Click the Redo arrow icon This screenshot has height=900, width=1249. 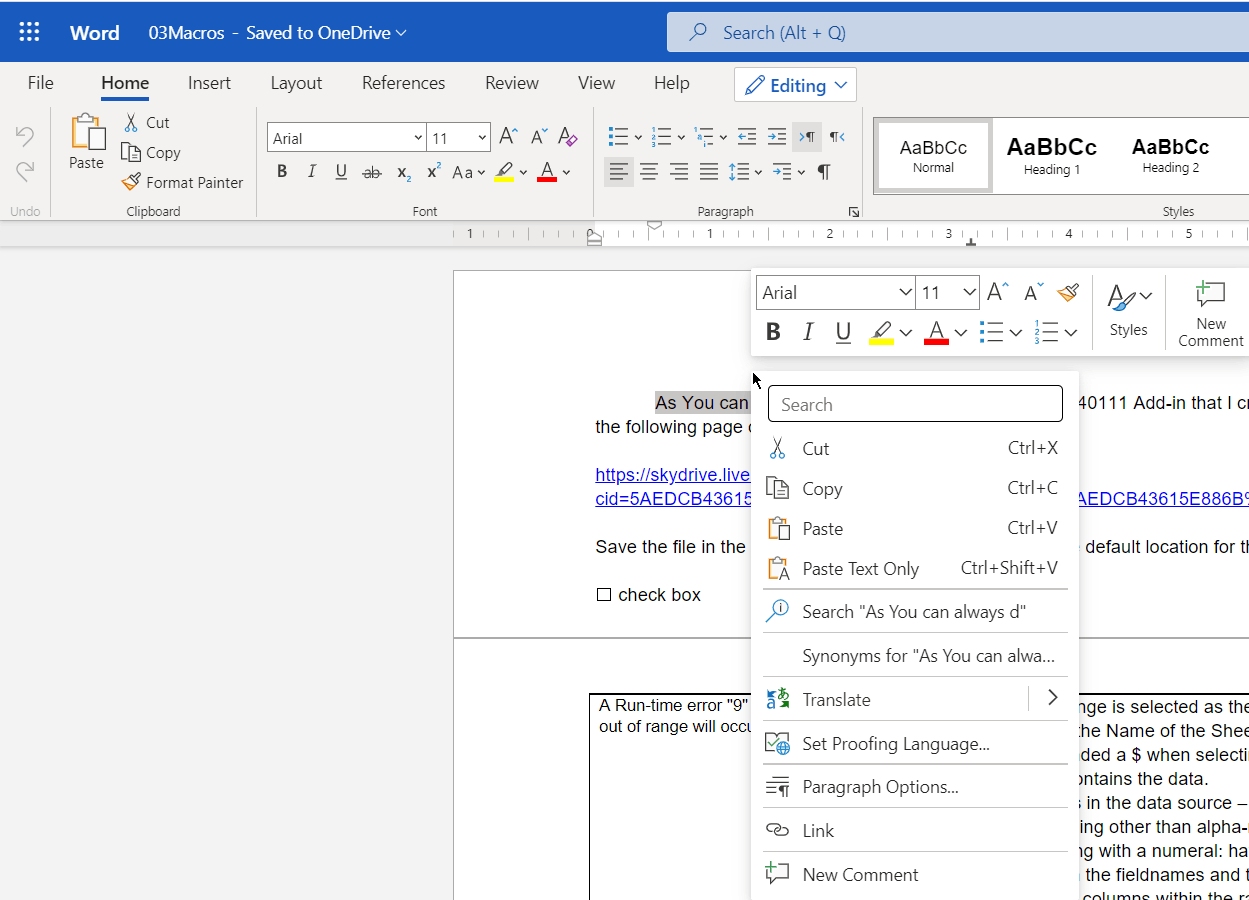pyautogui.click(x=25, y=170)
